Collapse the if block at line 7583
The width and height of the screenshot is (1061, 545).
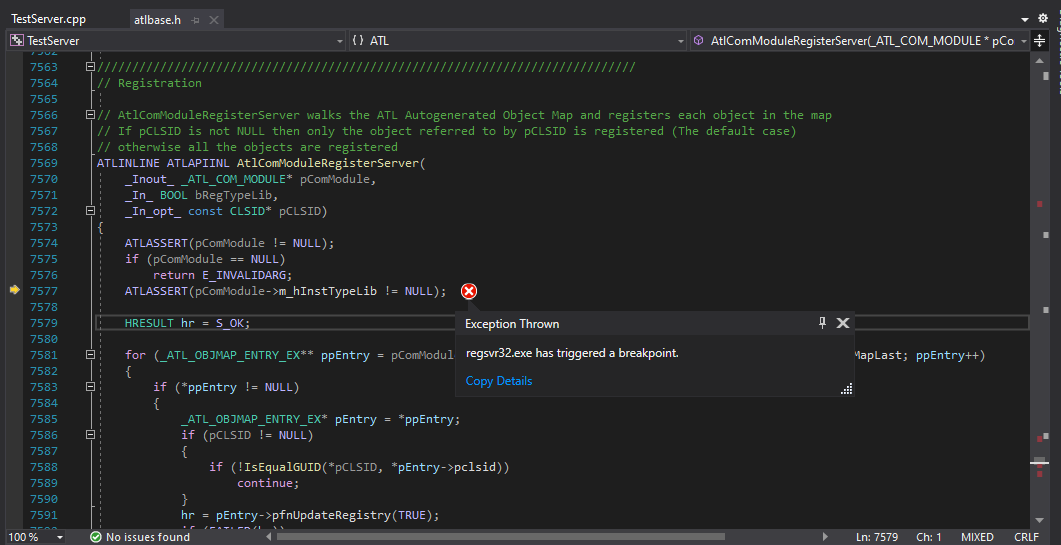pyautogui.click(x=89, y=387)
